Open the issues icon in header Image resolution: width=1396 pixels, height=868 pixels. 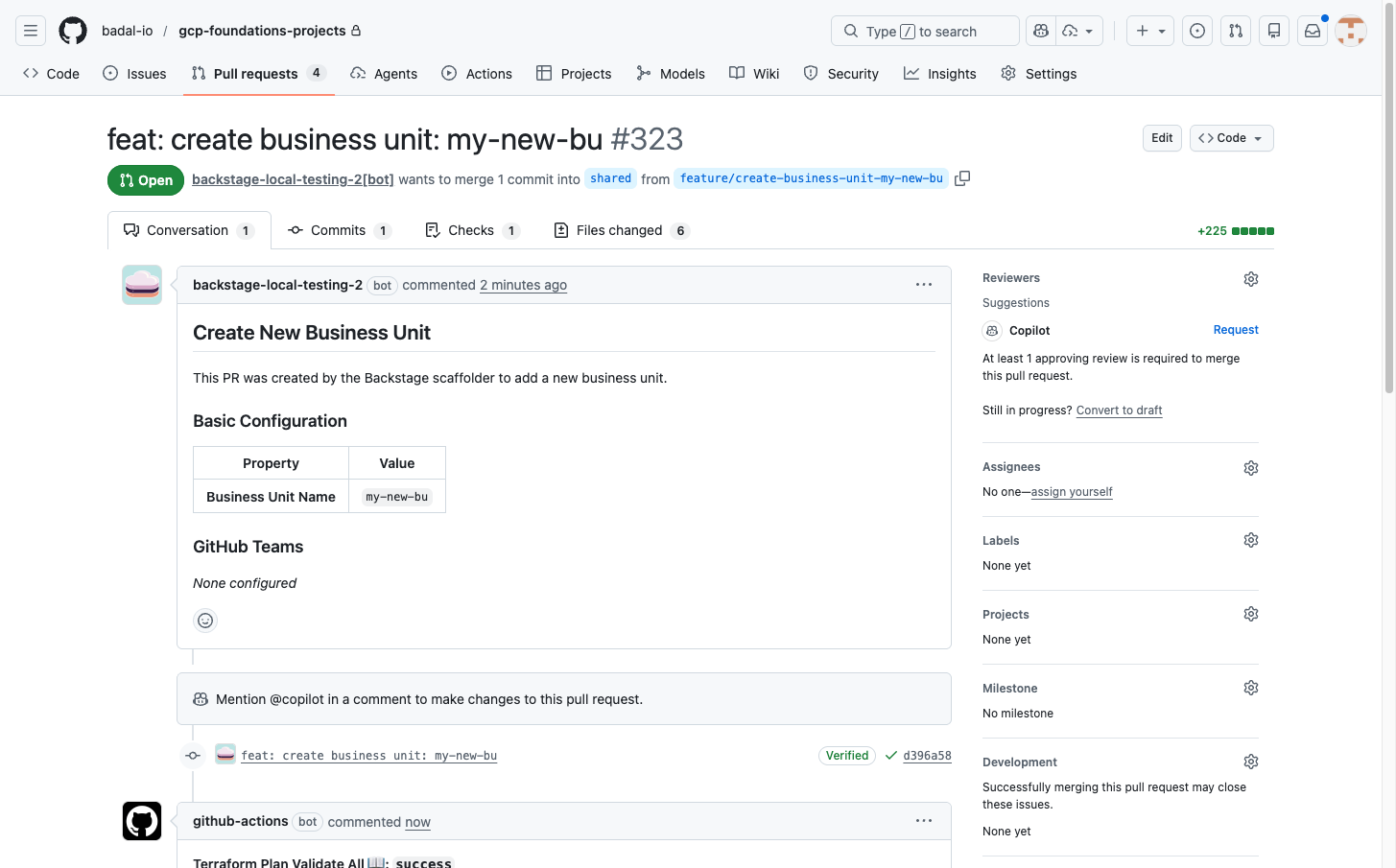1197,31
